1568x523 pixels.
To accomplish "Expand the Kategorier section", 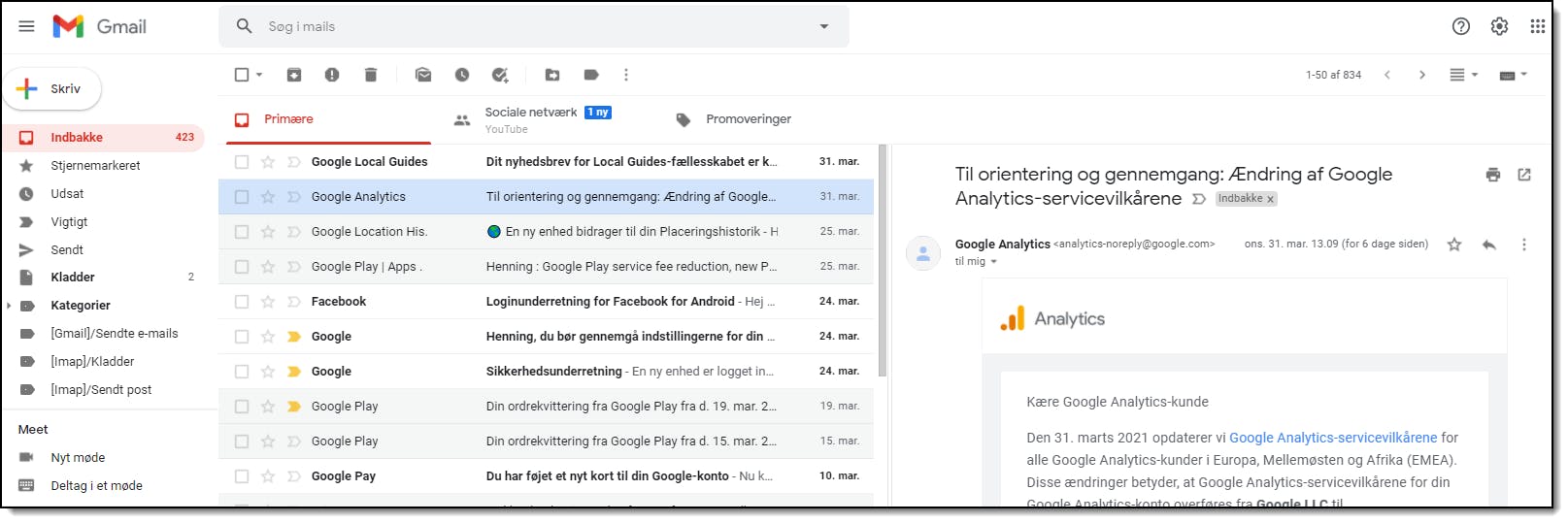I will [9, 306].
